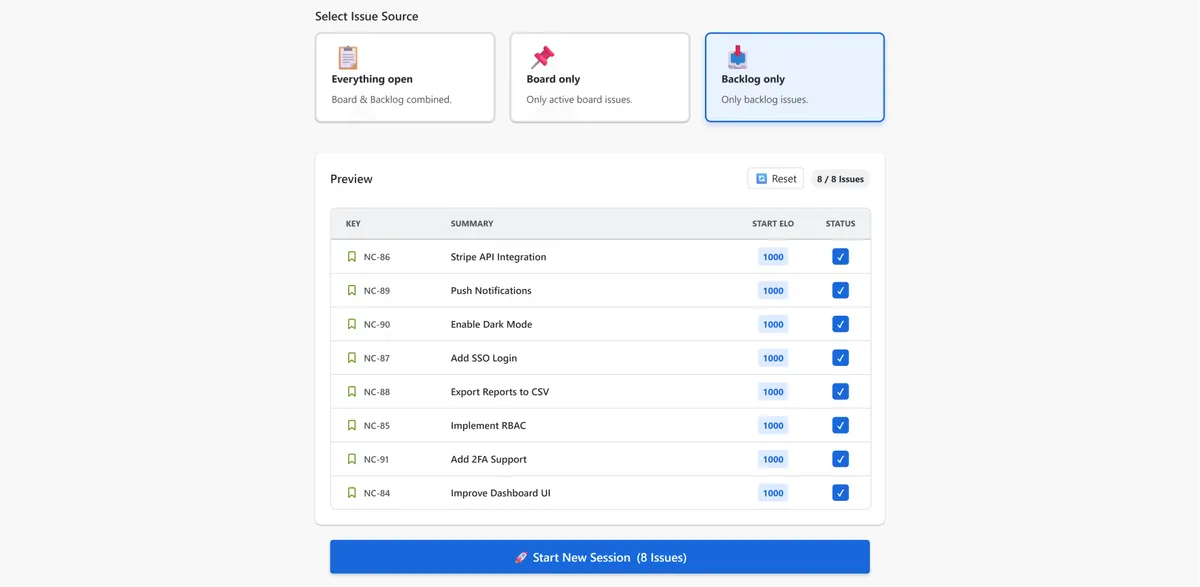This screenshot has height=587, width=1200.
Task: Click the STATUS column header
Action: click(x=840, y=224)
